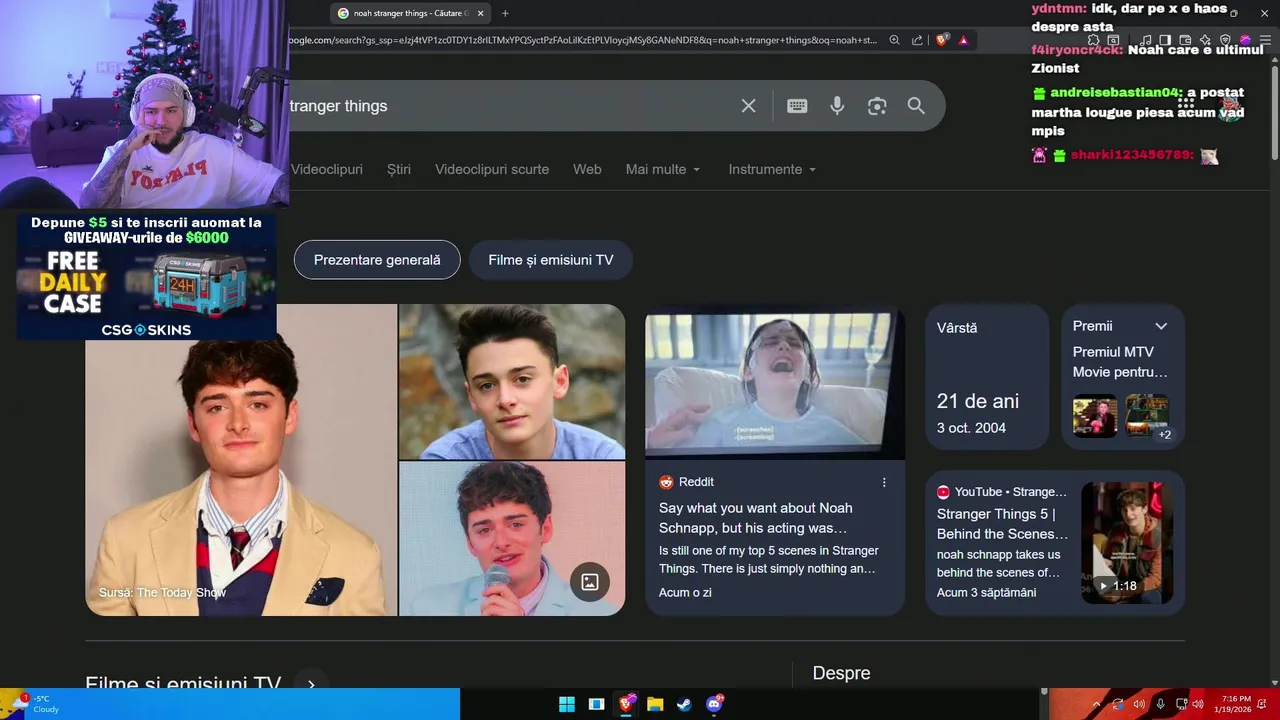Switch to the Web search tab
This screenshot has width=1280, height=720.
[x=587, y=169]
